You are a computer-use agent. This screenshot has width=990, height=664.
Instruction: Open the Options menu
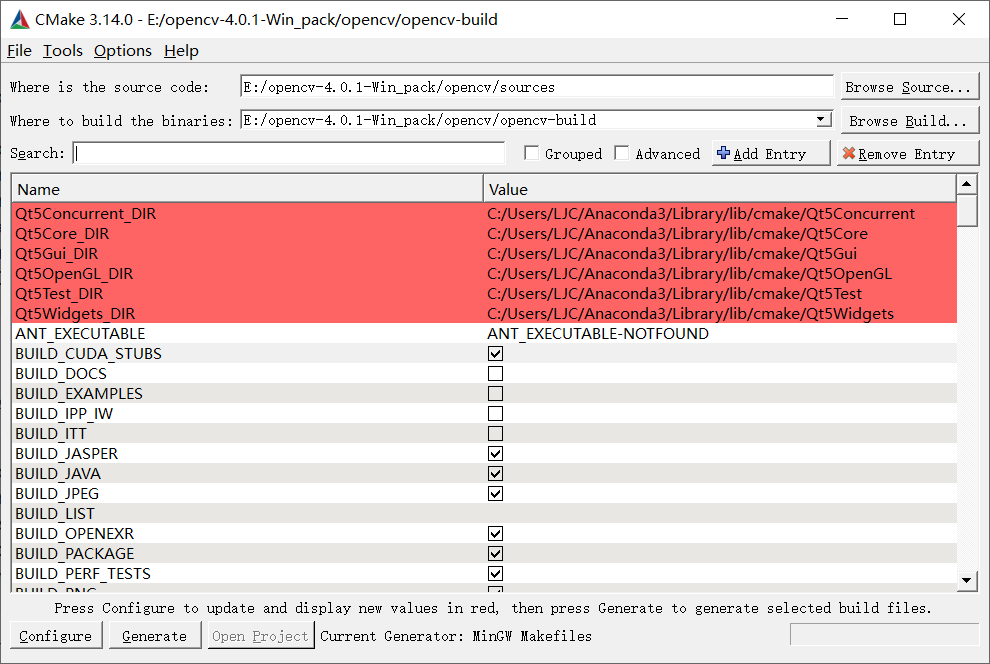click(x=121, y=50)
